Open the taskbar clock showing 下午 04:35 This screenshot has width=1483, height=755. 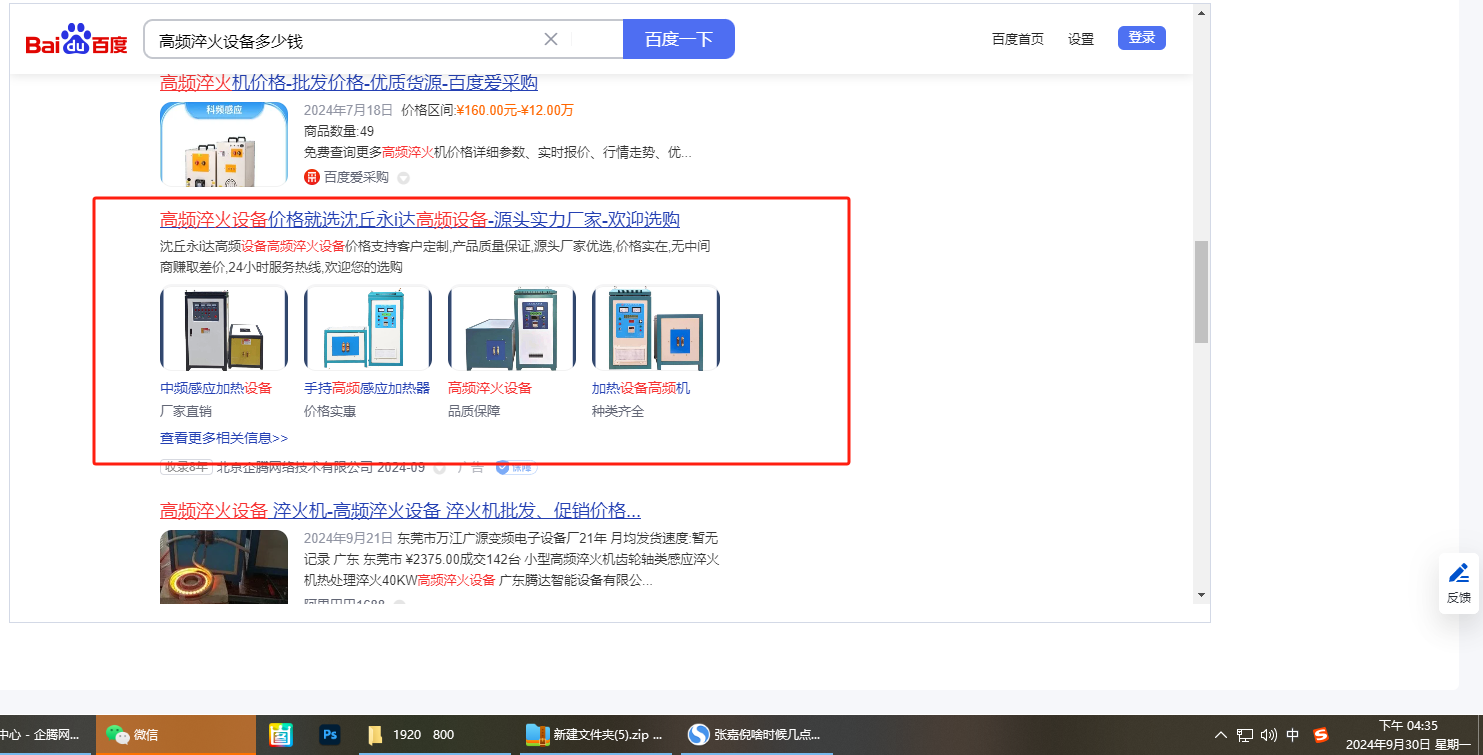coord(1407,735)
